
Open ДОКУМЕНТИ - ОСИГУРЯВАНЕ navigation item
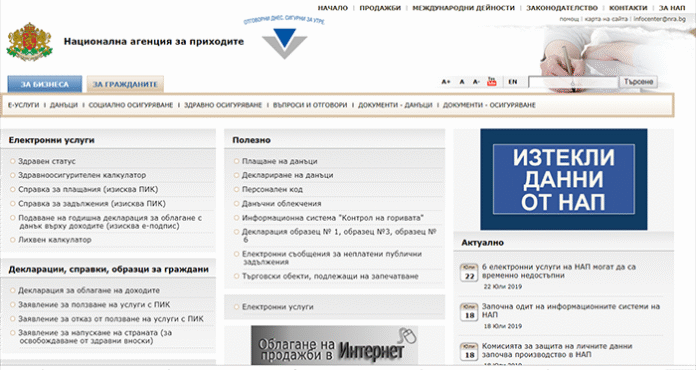(x=489, y=105)
